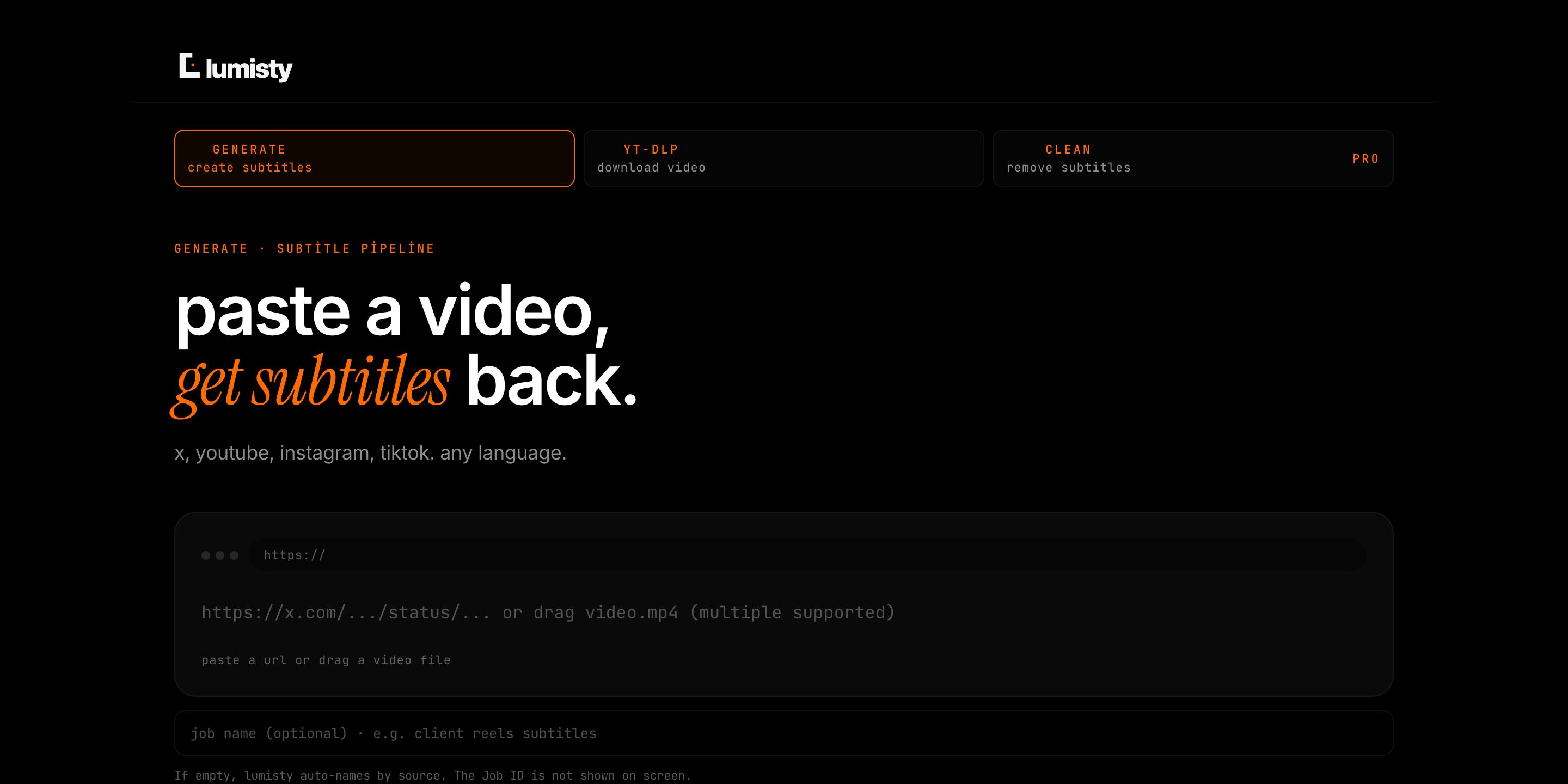Click the PRO badge on the CLEAN tab
This screenshot has height=784, width=1568.
pos(1365,159)
